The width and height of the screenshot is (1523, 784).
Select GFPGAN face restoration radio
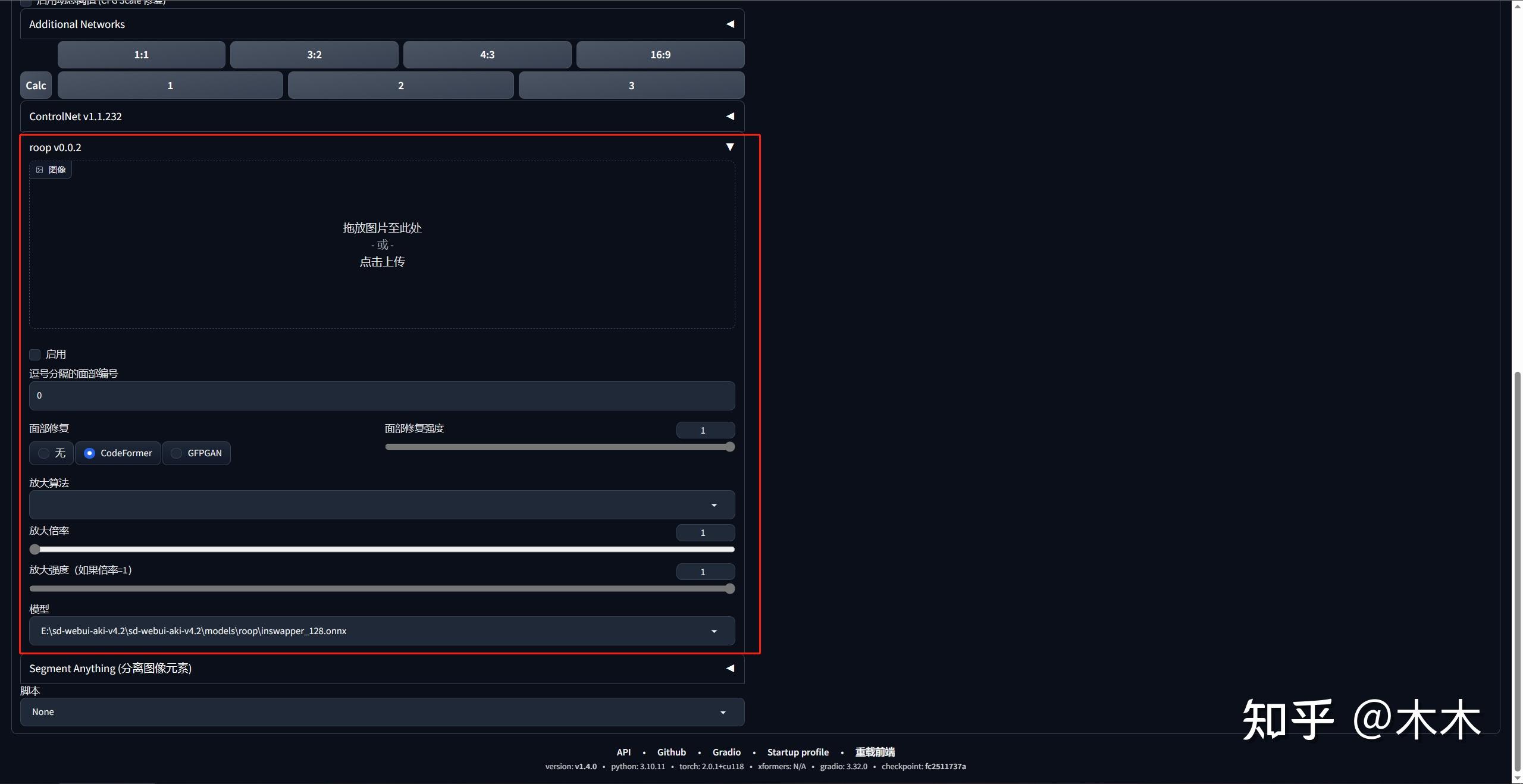(177, 453)
